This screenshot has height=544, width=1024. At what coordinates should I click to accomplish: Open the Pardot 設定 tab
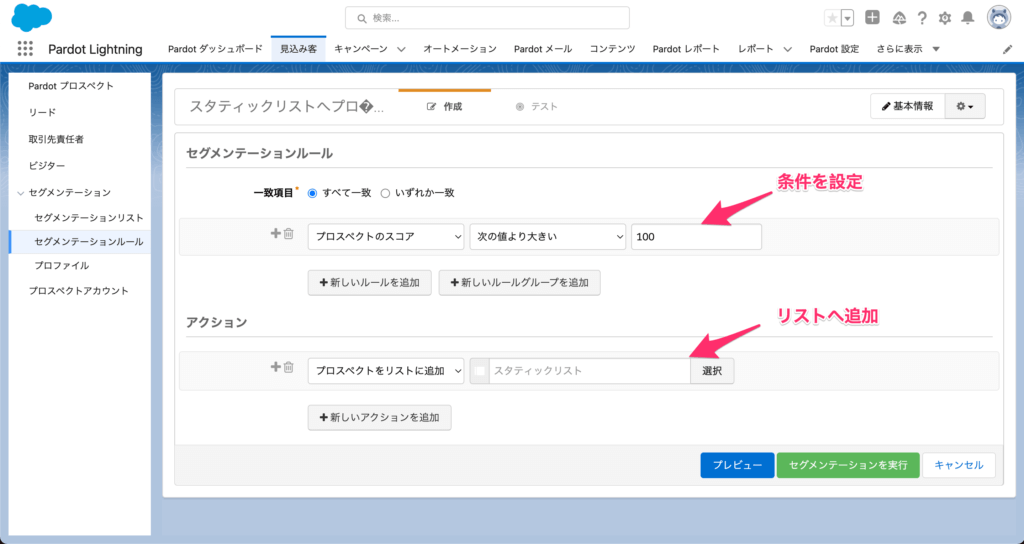pyautogui.click(x=834, y=49)
